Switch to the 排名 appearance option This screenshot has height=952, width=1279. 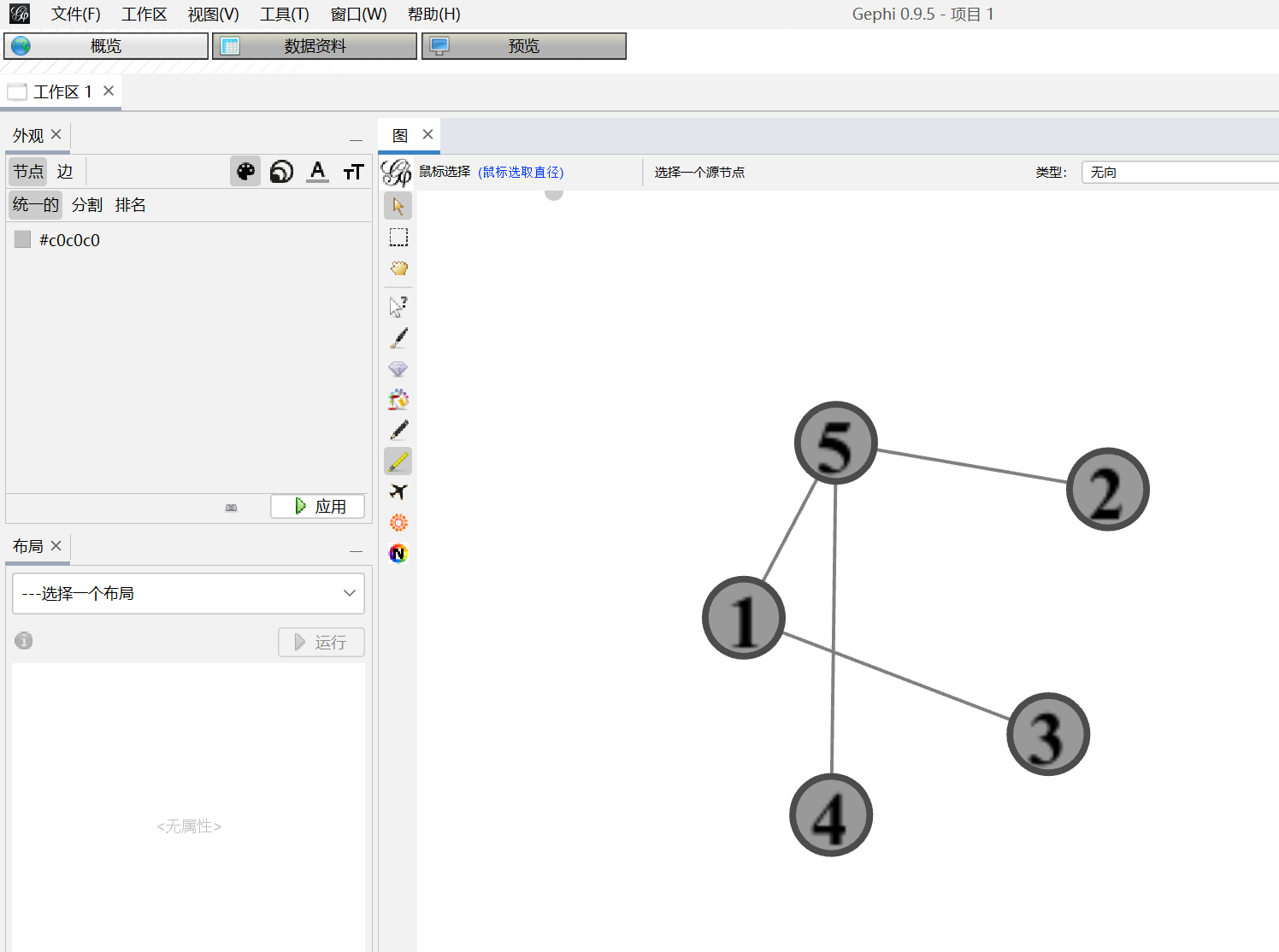(x=131, y=205)
